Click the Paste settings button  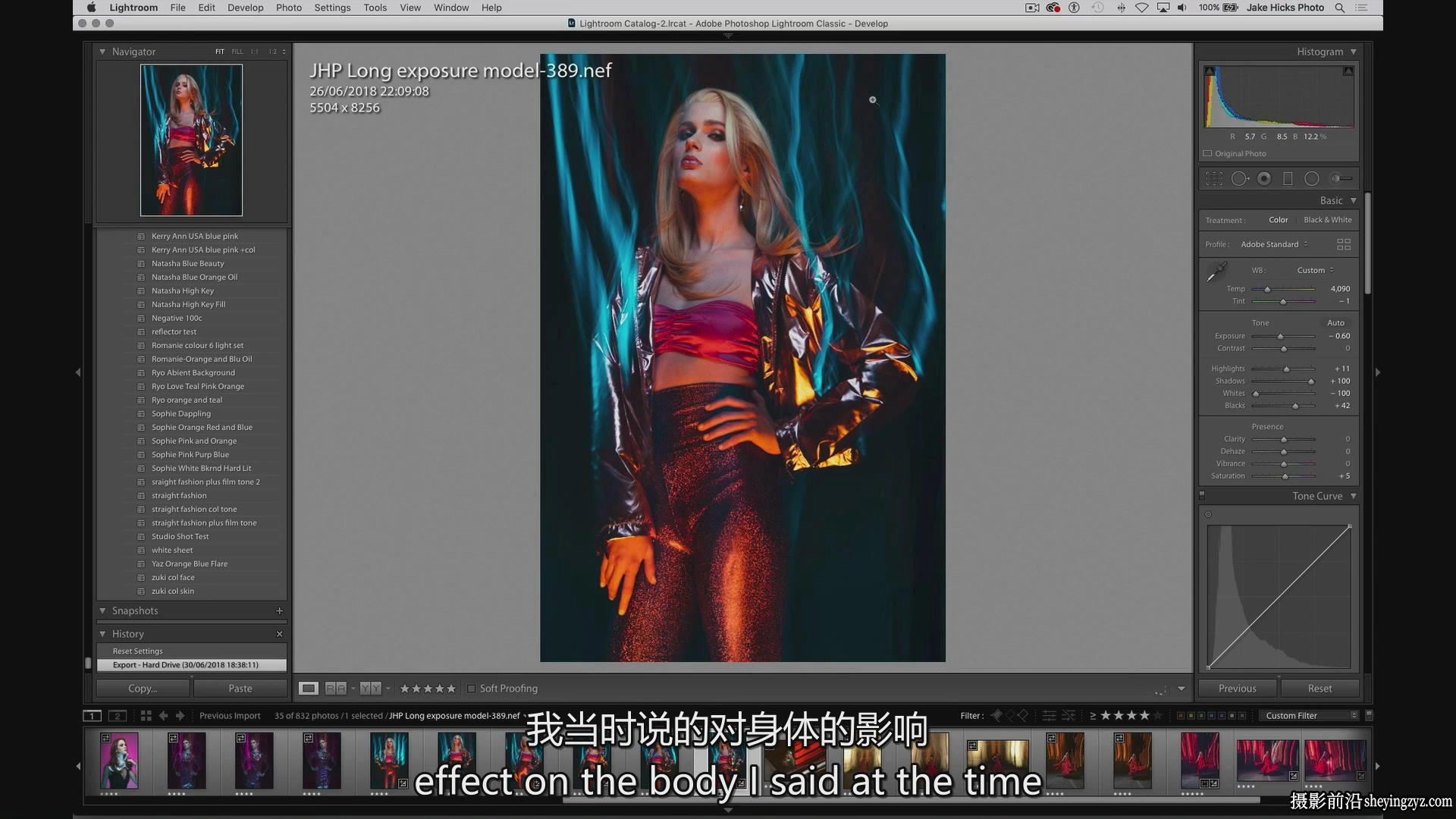[240, 689]
